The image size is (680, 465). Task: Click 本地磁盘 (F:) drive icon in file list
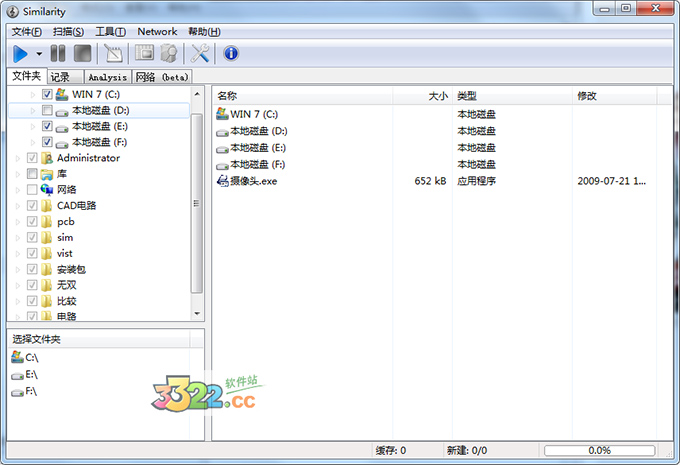(222, 165)
